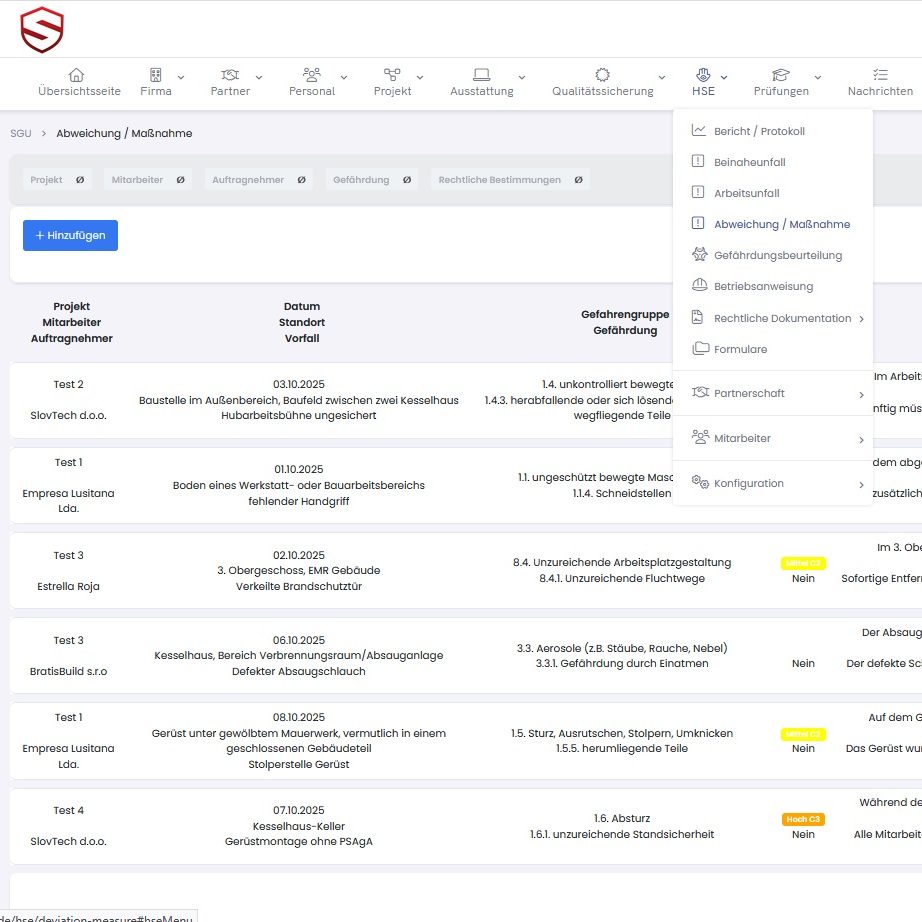Click the Bericht / Protokoll chart icon
Screen dimensions: 922x922
point(699,131)
